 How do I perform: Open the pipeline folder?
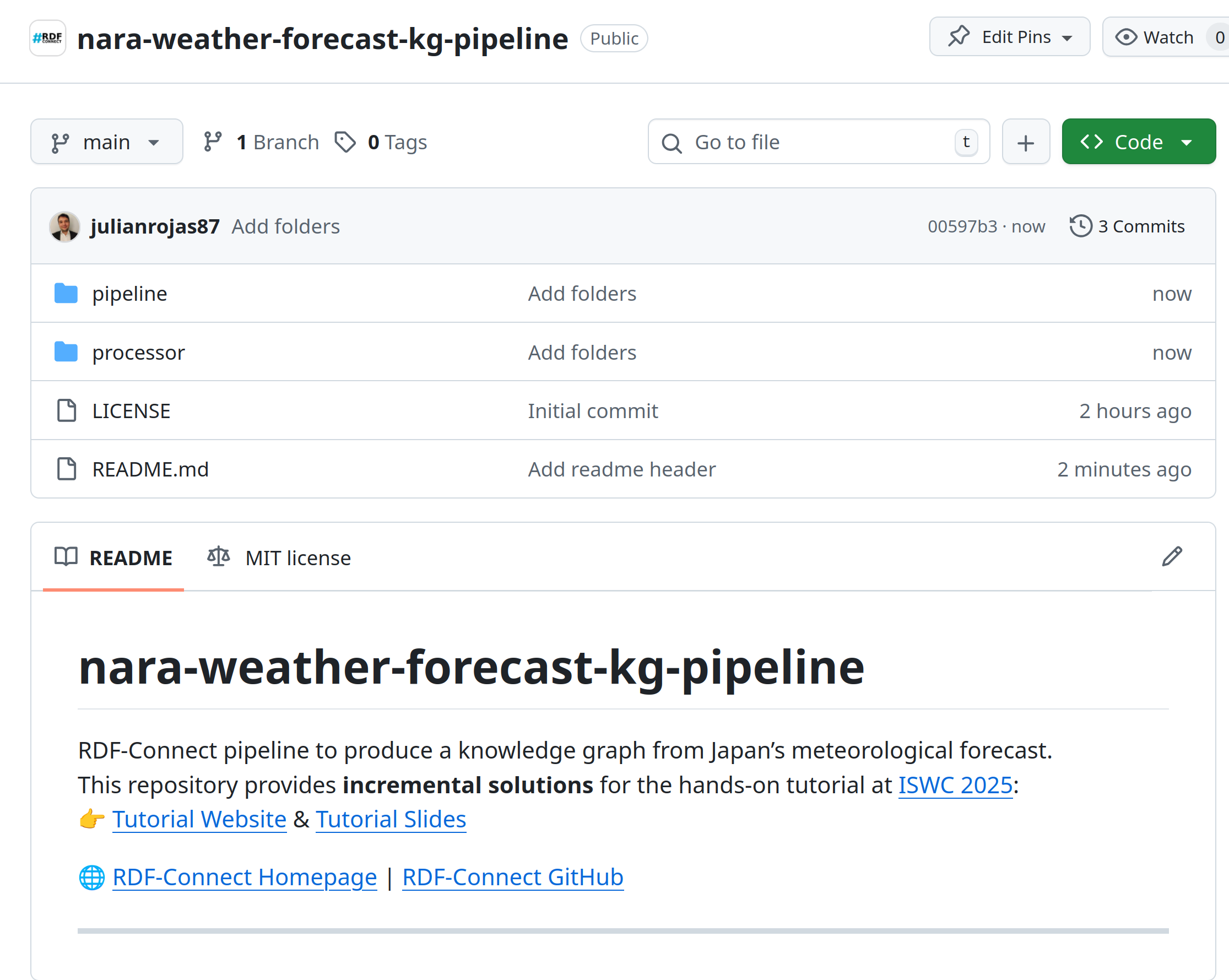129,294
